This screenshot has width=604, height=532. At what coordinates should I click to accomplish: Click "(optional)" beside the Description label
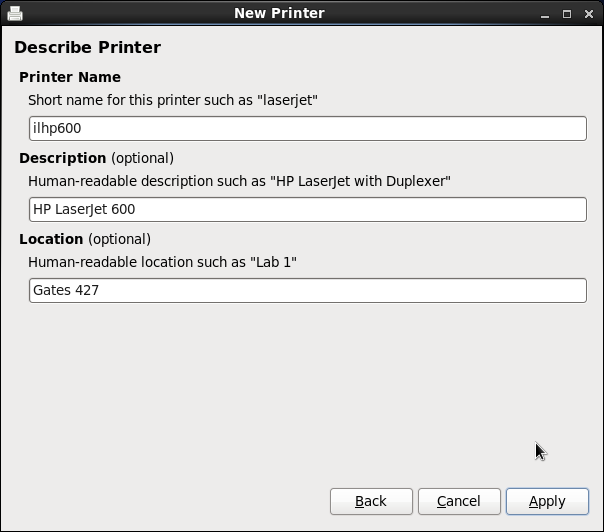coord(142,158)
